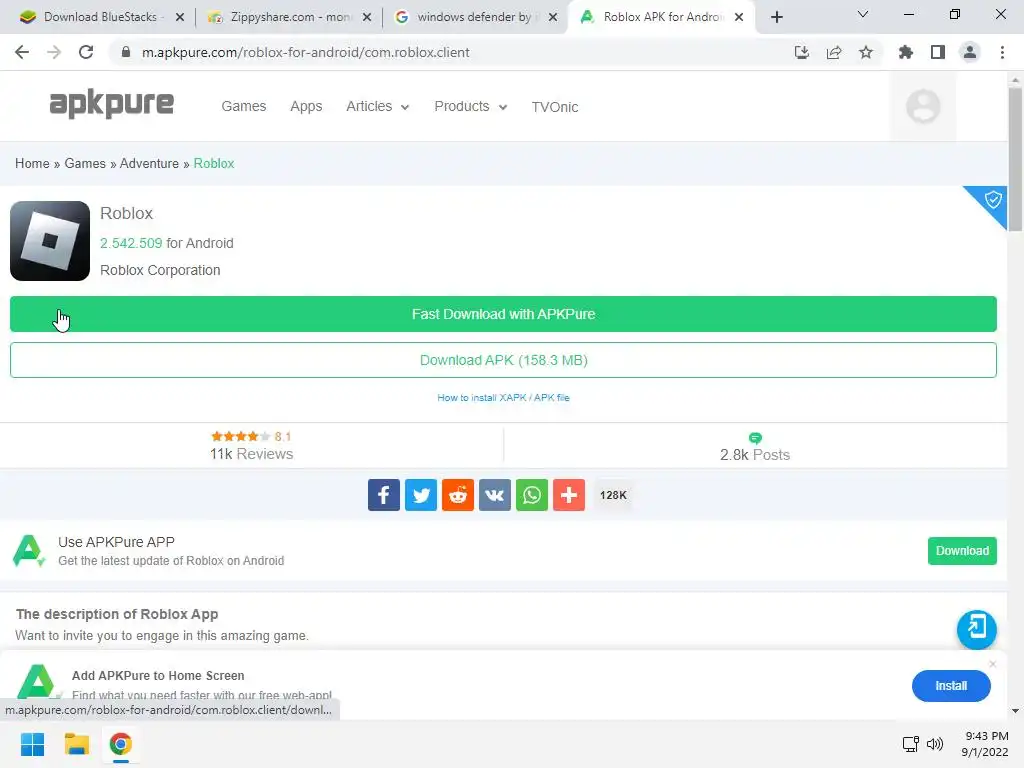The width and height of the screenshot is (1024, 768).
Task: Click the green Download button for APKPure app
Action: click(962, 551)
